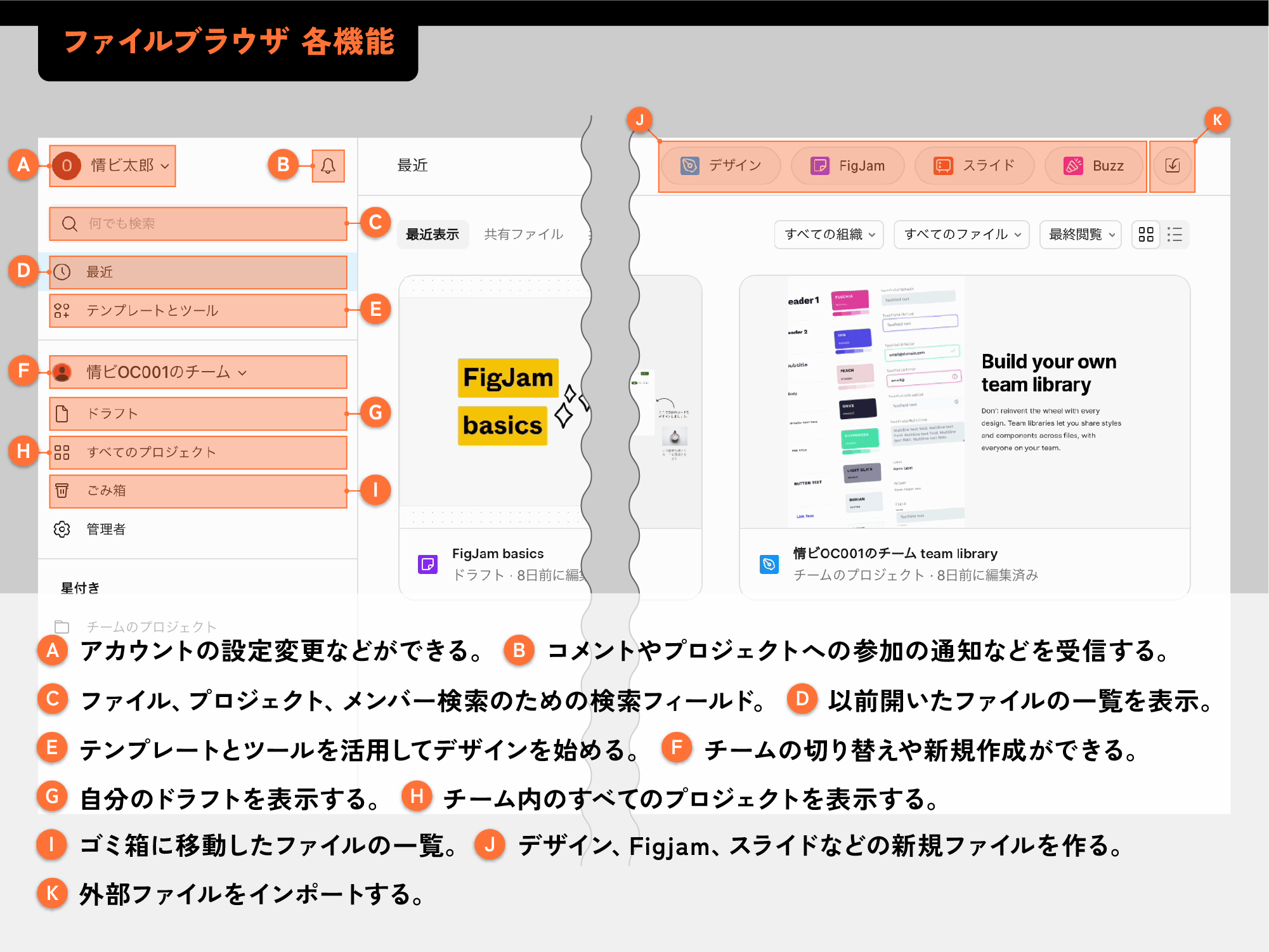Open すべてのプロジェクト in the sidebar
This screenshot has width=1269, height=952.
pos(198,452)
